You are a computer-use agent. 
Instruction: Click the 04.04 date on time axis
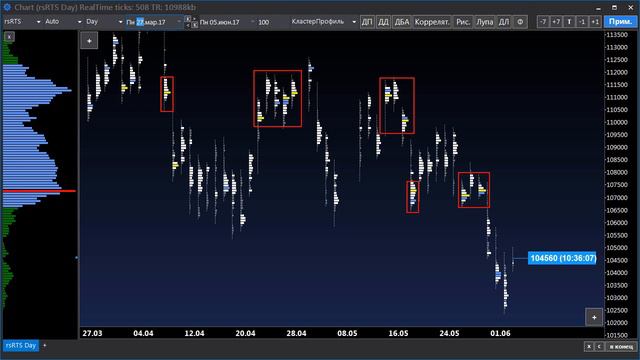[143, 333]
